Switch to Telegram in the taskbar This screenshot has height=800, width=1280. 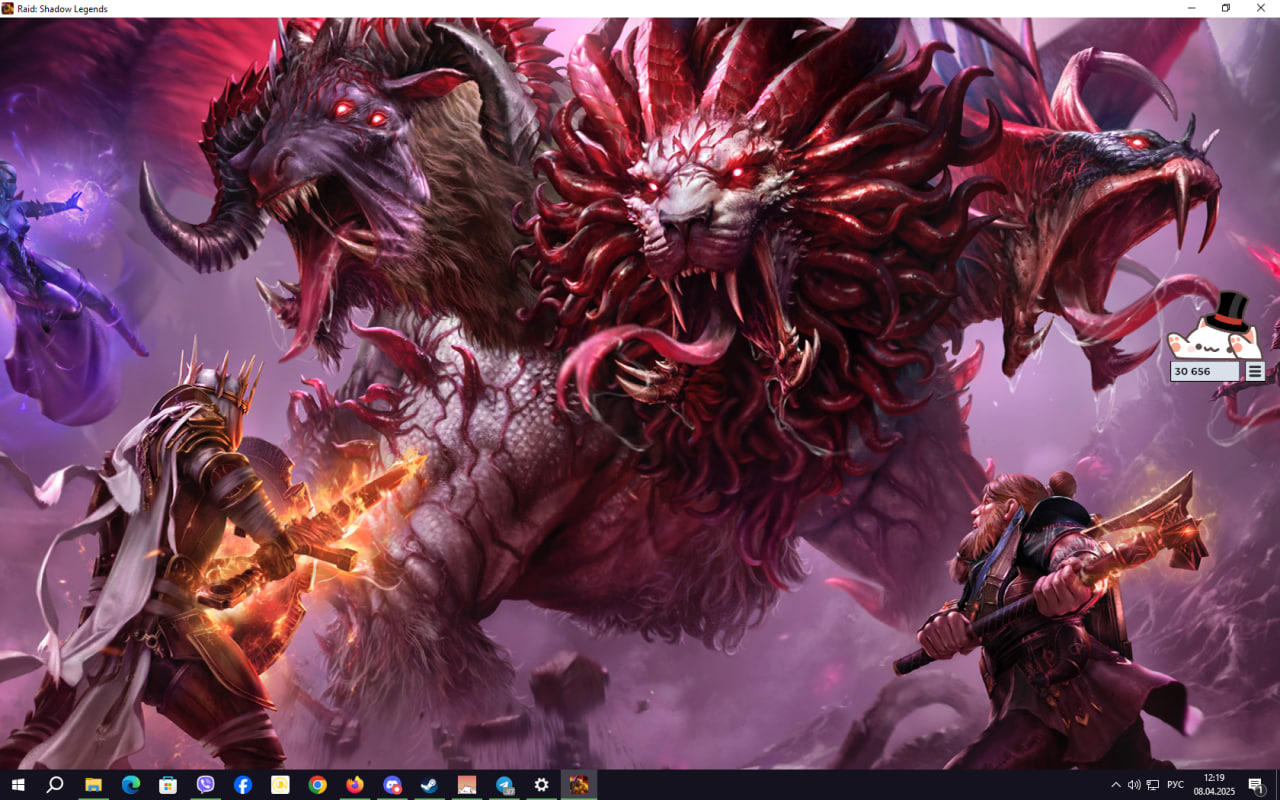(504, 785)
